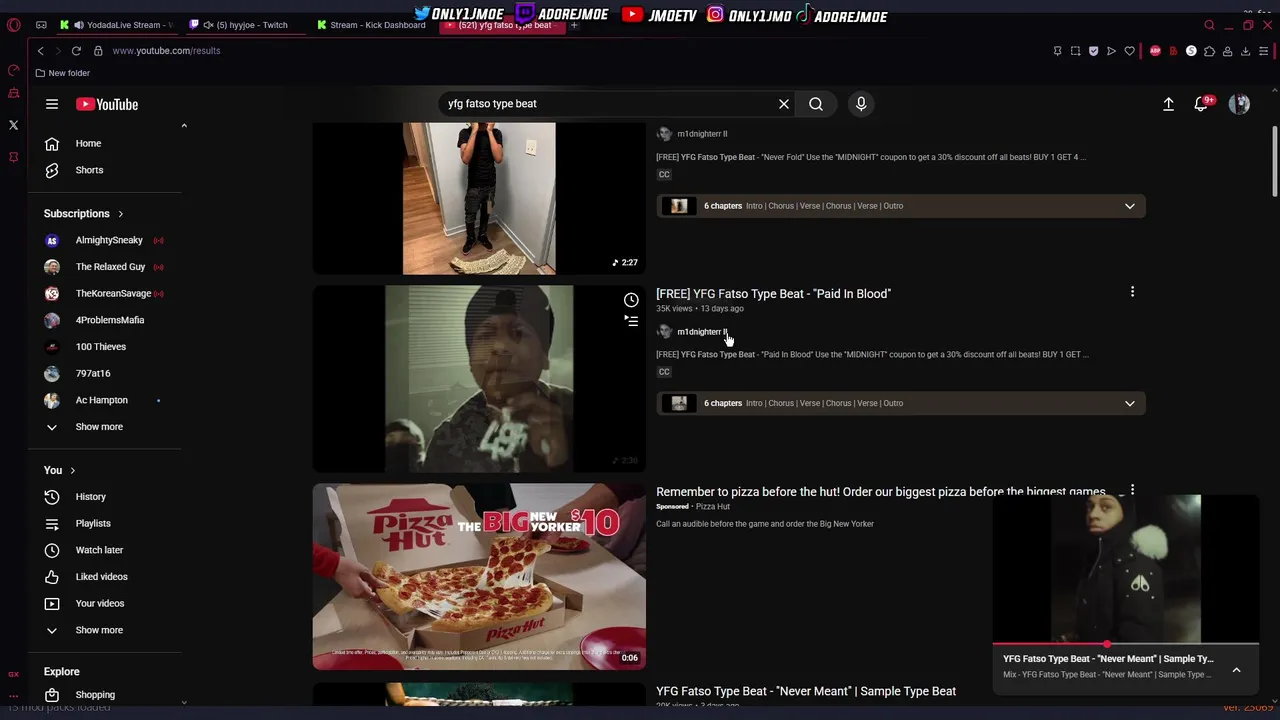Image resolution: width=1280 pixels, height=720 pixels.
Task: Expand the You section heading
Action: pyautogui.click(x=60, y=470)
